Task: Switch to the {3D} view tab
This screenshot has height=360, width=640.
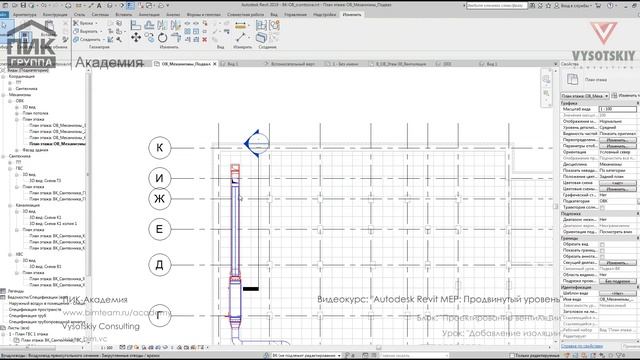Action: click(447, 64)
